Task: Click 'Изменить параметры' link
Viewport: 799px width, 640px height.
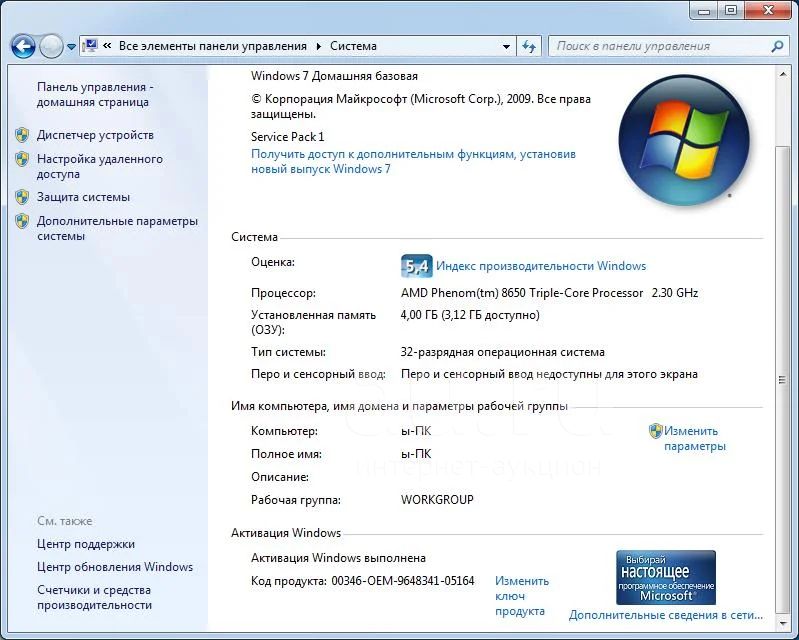Action: [695, 439]
